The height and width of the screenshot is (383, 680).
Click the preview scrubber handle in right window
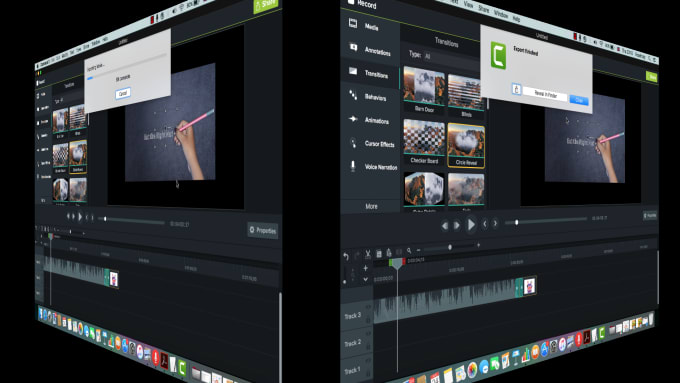[x=516, y=223]
